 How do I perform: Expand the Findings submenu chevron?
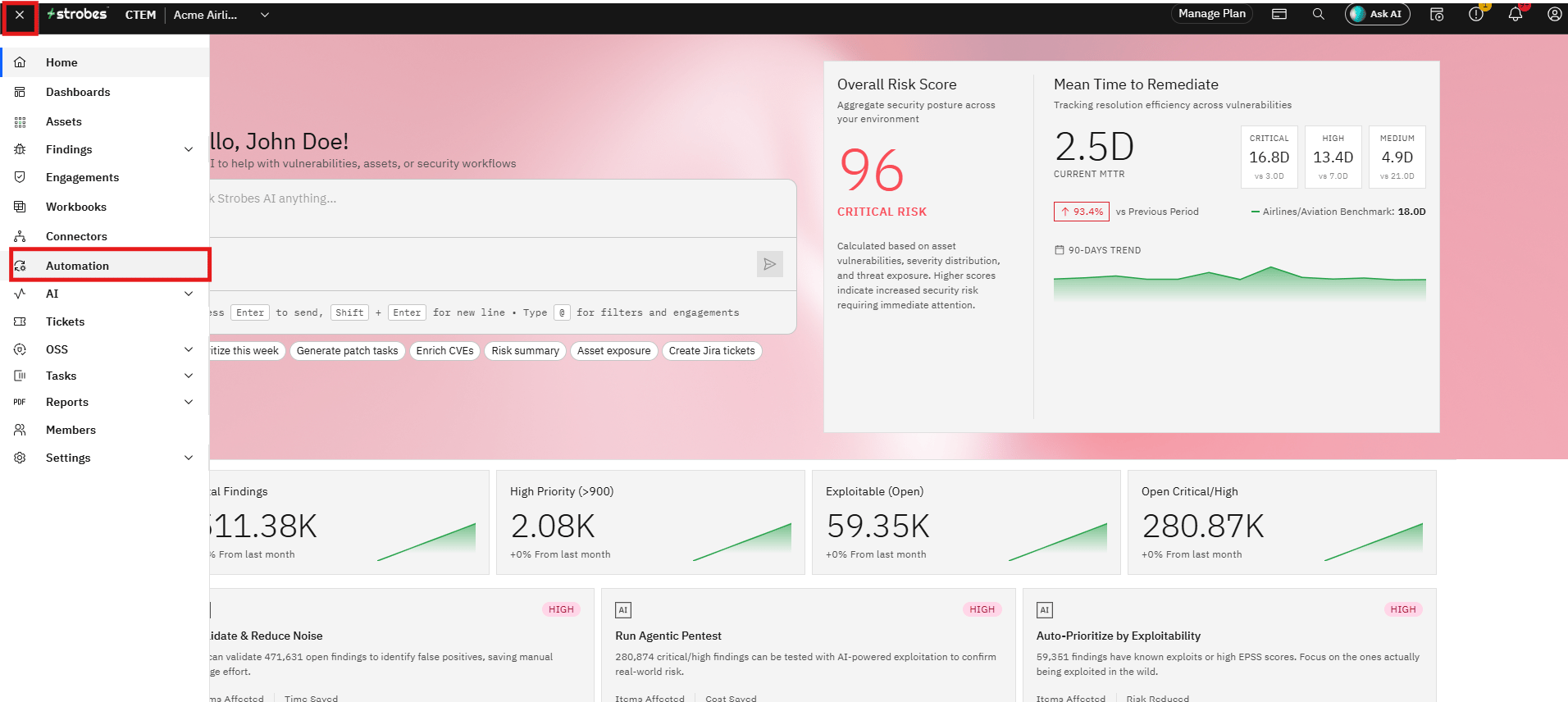point(189,149)
